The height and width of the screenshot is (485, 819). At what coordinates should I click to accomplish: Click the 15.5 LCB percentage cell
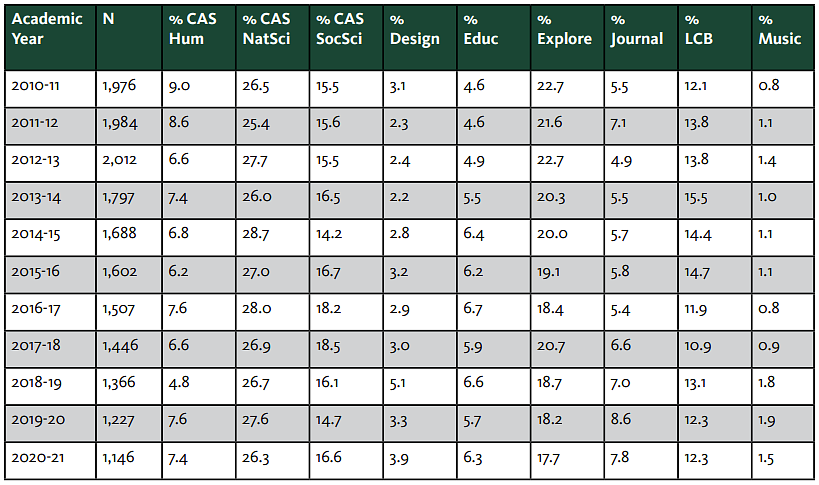pyautogui.click(x=713, y=197)
